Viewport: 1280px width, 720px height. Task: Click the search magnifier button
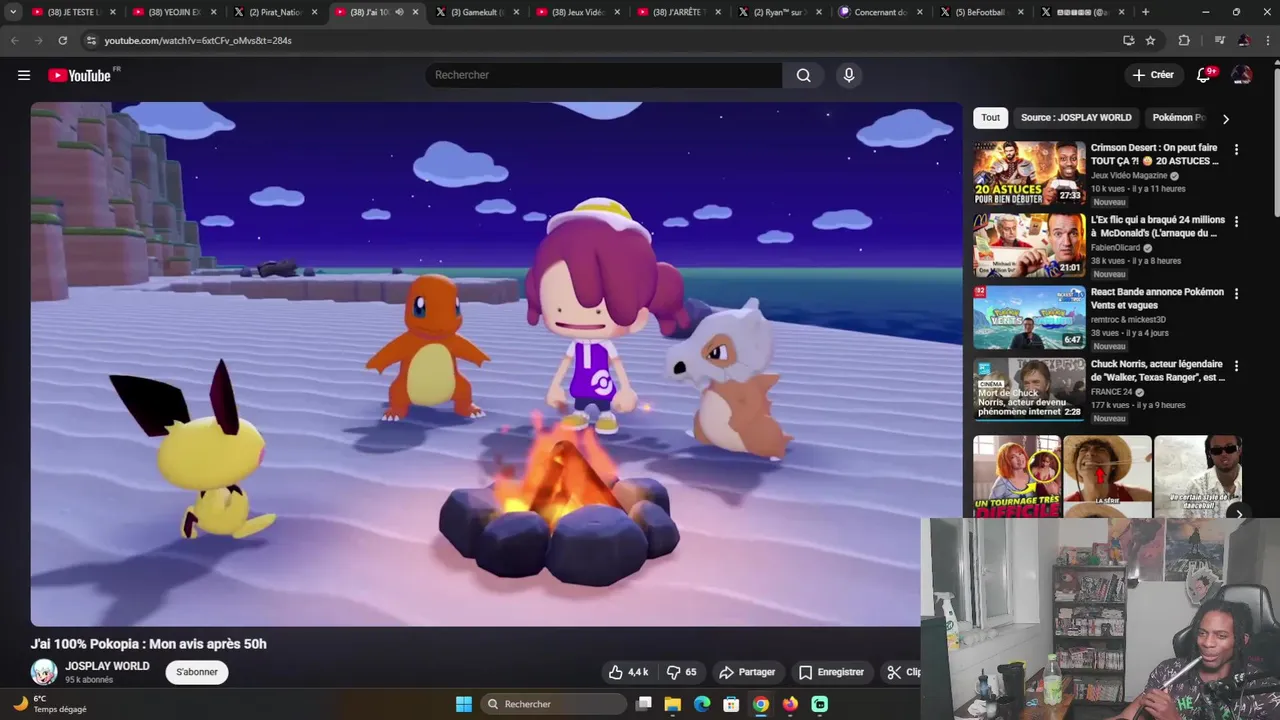803,75
